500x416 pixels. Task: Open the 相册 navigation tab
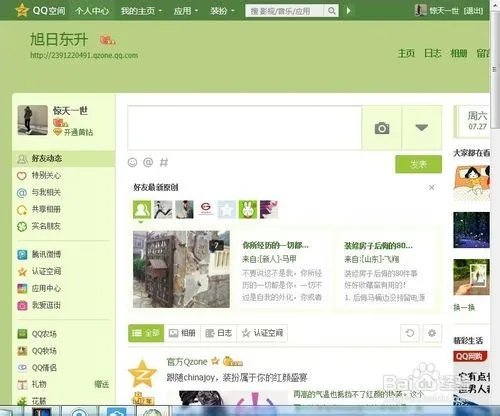[x=459, y=53]
